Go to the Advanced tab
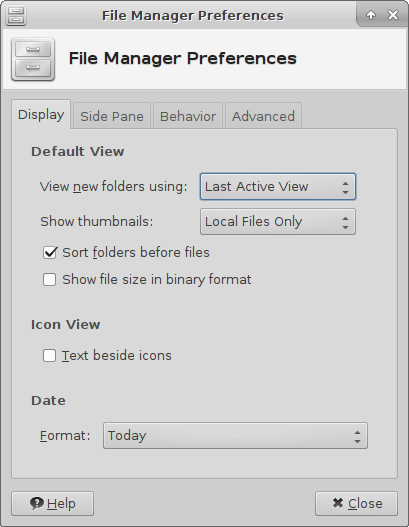Screen dimensions: 409x527 [x=263, y=116]
